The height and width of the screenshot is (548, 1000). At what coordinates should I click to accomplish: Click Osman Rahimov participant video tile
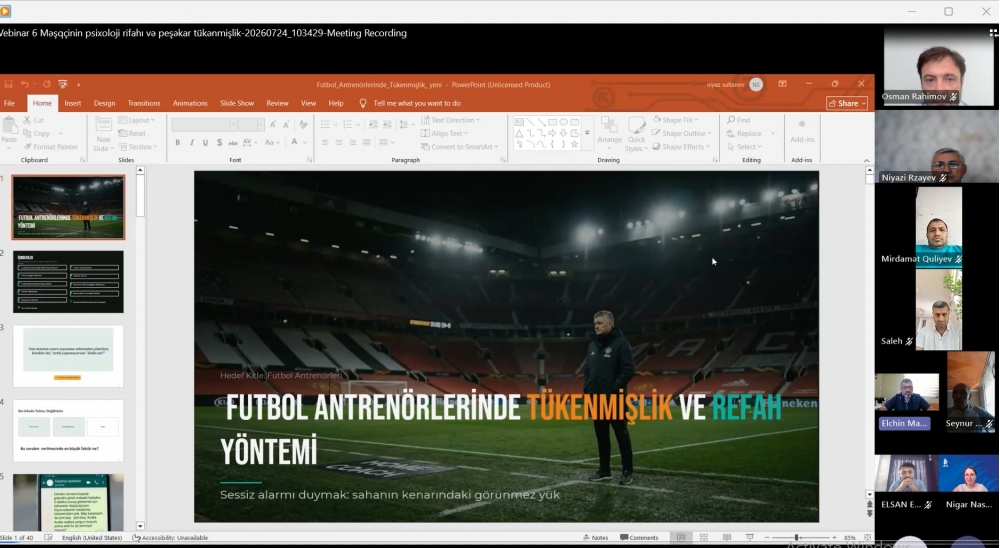click(939, 66)
